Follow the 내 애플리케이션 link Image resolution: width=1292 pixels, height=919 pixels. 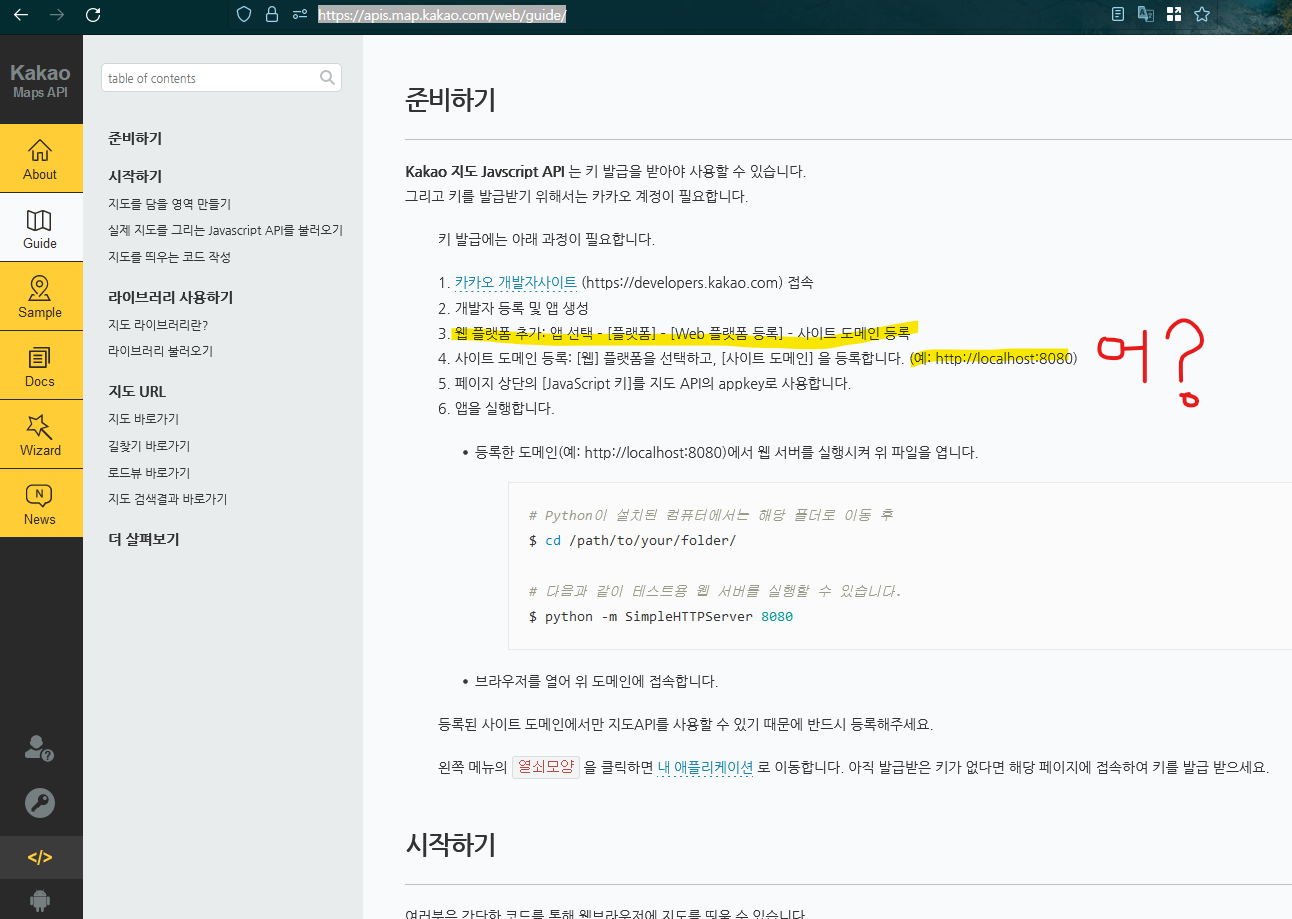[x=705, y=768]
